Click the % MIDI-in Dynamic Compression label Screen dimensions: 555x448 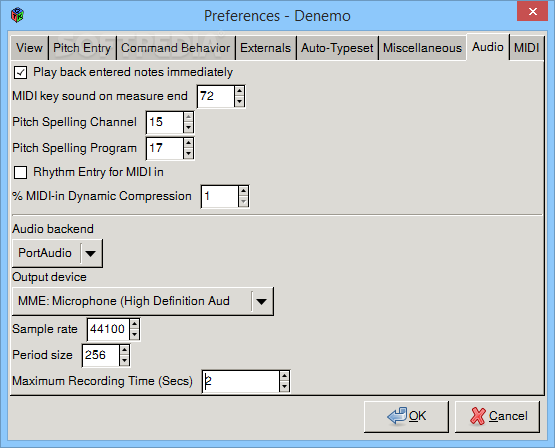coord(102,196)
